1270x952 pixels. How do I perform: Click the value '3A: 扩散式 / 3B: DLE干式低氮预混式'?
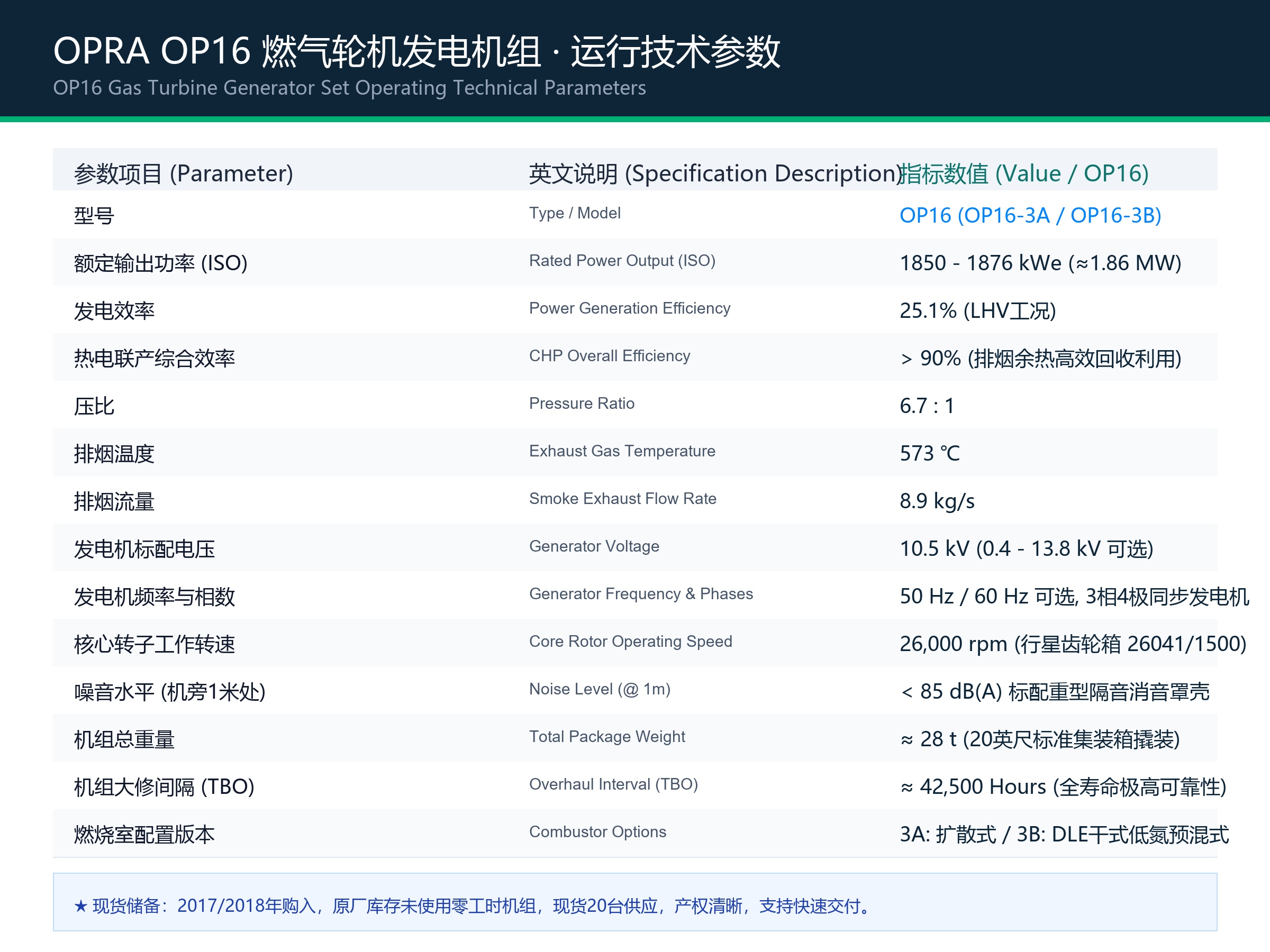pos(1064,835)
